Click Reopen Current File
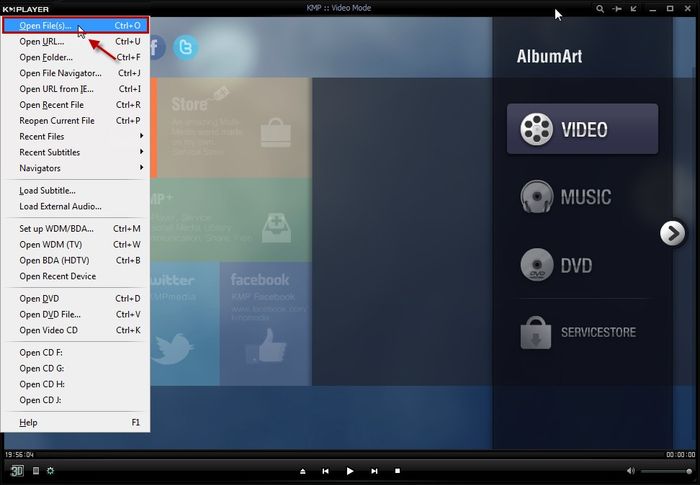This screenshot has width=700, height=485. pyautogui.click(x=75, y=121)
